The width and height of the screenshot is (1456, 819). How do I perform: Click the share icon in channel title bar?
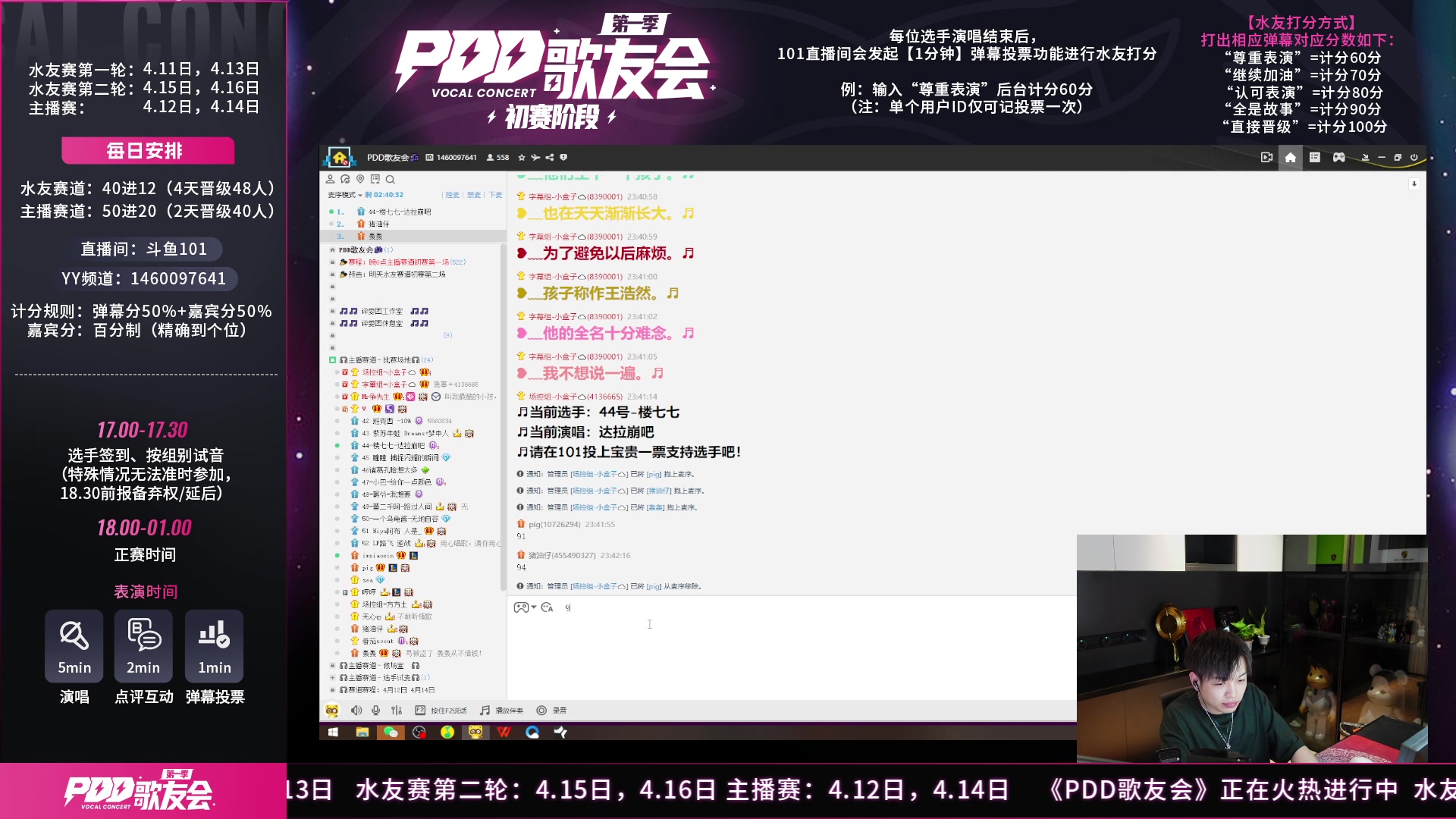tap(549, 158)
